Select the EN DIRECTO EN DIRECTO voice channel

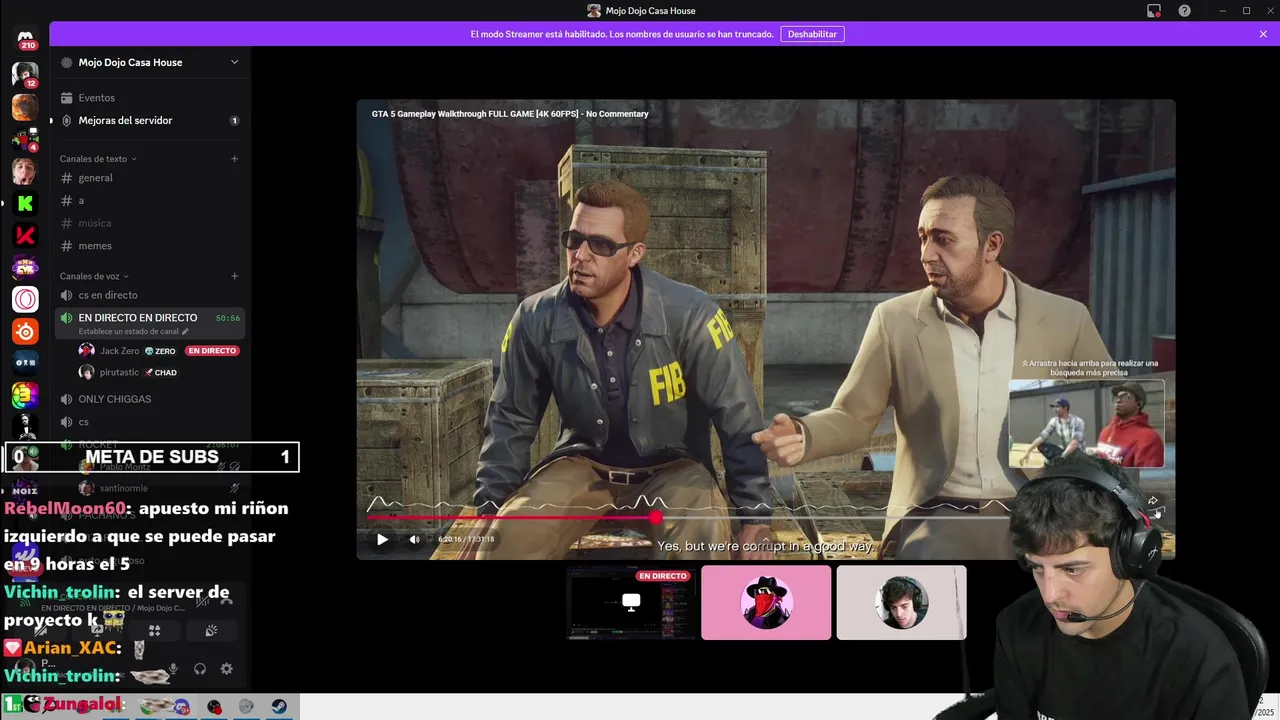coord(150,323)
